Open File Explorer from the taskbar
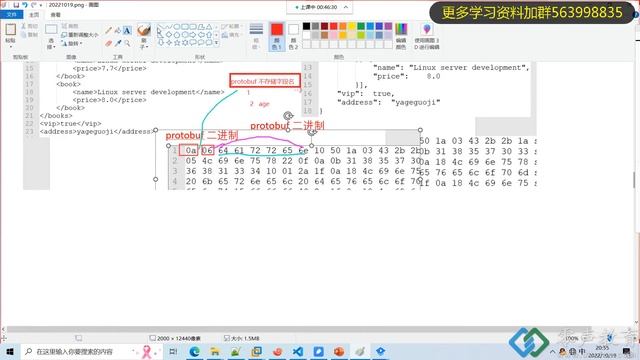Screen dimensions: 640x360 click(215, 351)
